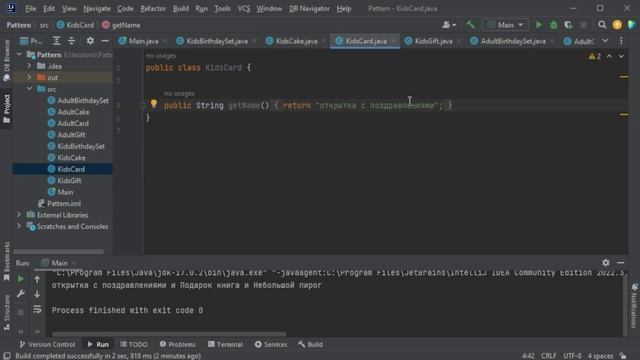Image resolution: width=640 pixels, height=360 pixels.
Task: Switch to KidsGift.java tab
Action: (433, 41)
